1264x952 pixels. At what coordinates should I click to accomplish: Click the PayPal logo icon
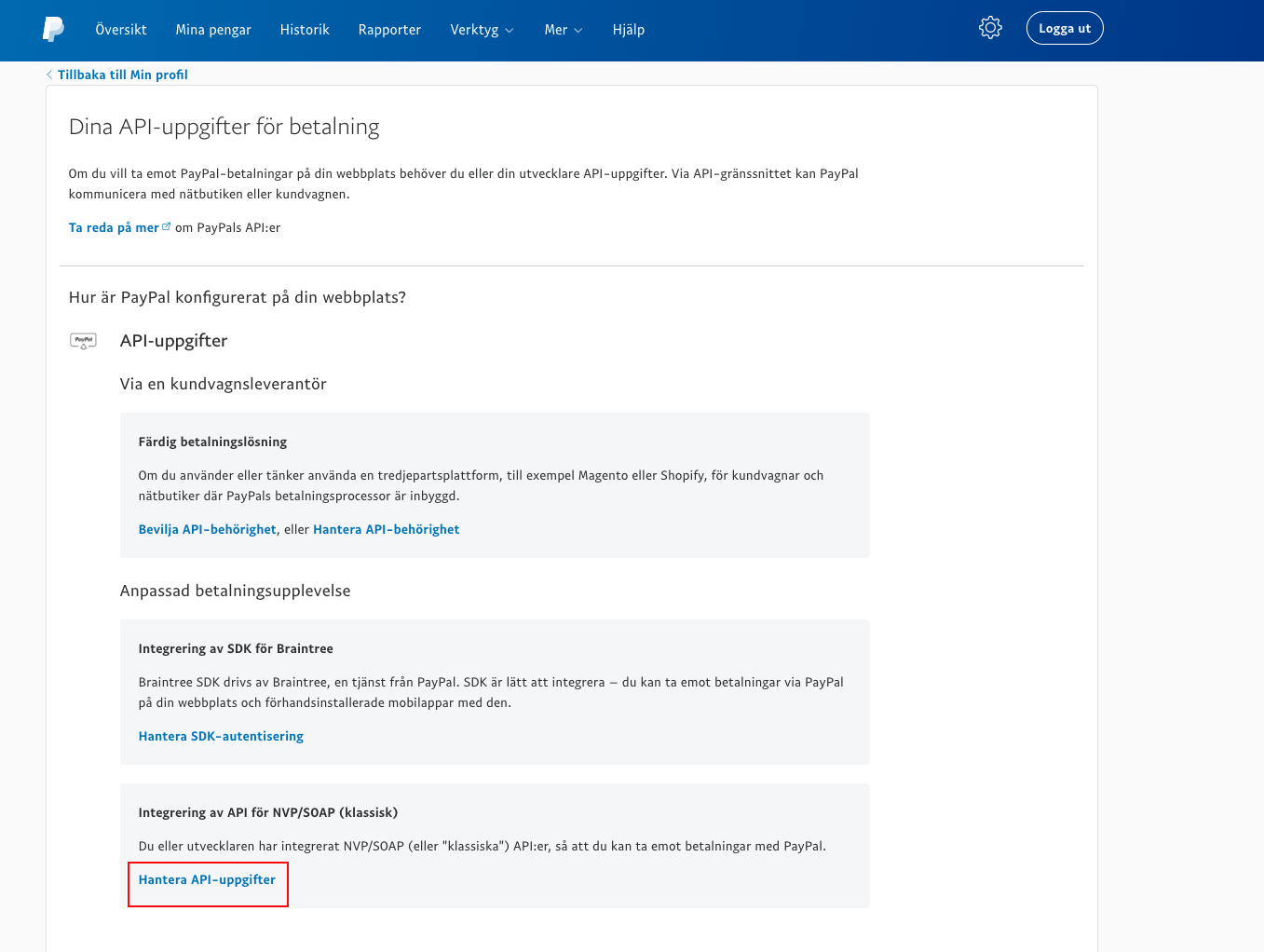click(x=53, y=29)
